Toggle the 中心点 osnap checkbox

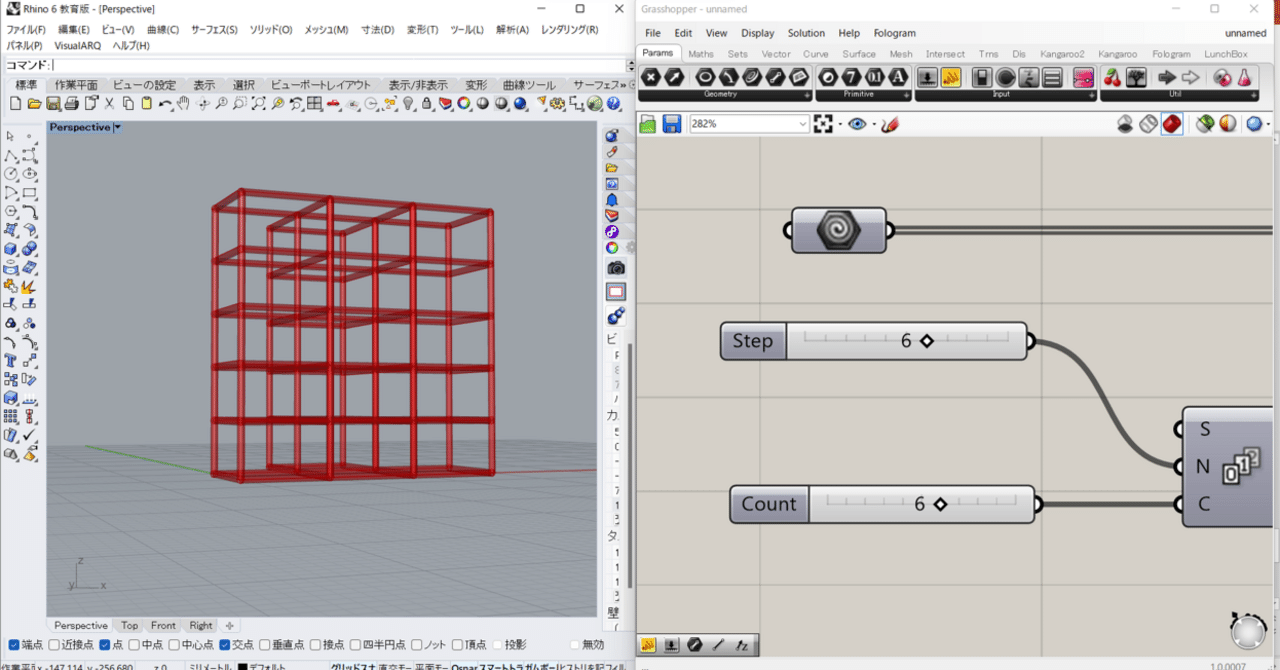tap(174, 645)
